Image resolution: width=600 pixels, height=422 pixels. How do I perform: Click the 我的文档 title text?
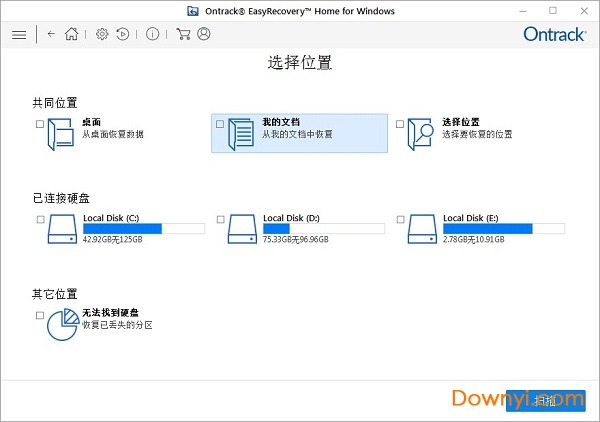point(281,122)
